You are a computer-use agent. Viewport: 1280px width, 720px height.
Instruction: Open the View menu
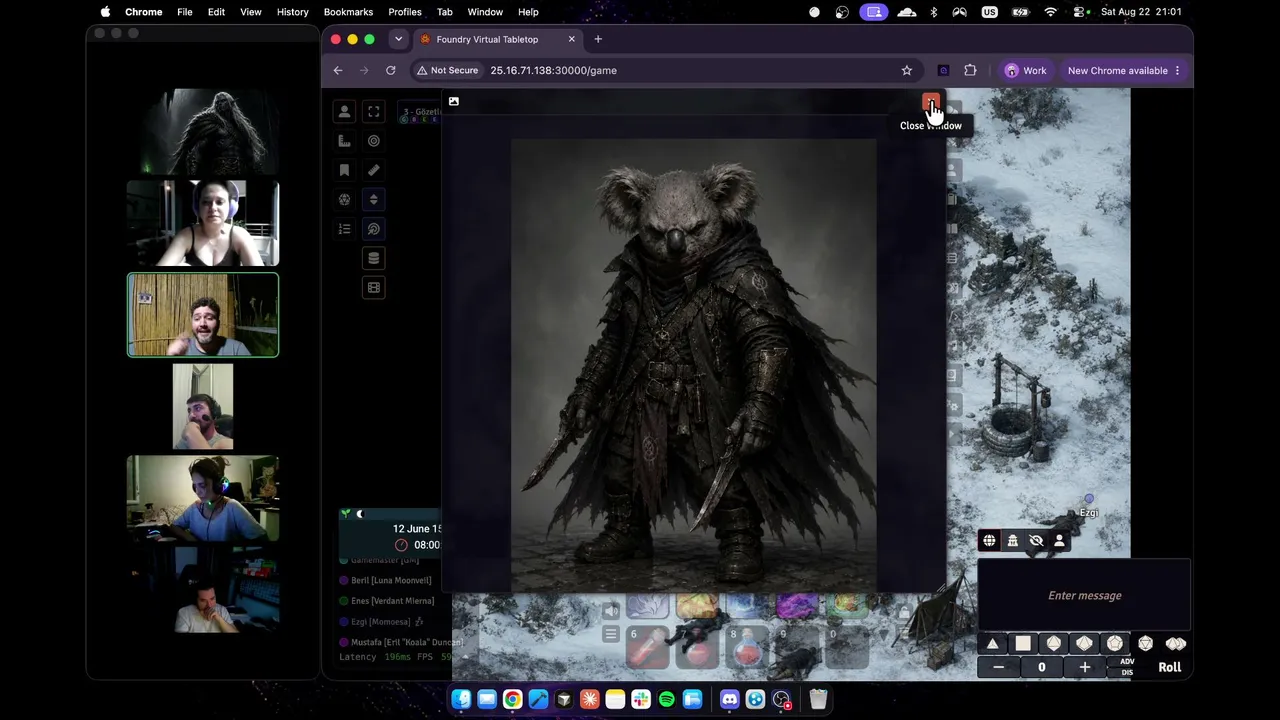[251, 12]
